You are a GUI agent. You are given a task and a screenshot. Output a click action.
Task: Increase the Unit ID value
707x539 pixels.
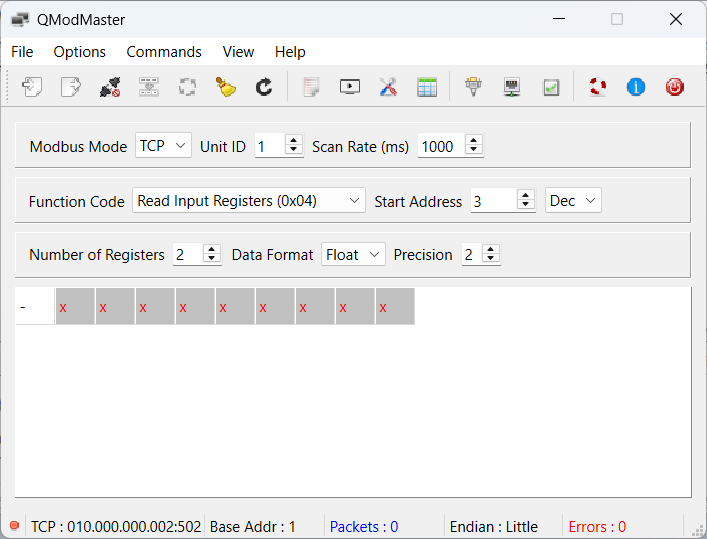point(294,140)
